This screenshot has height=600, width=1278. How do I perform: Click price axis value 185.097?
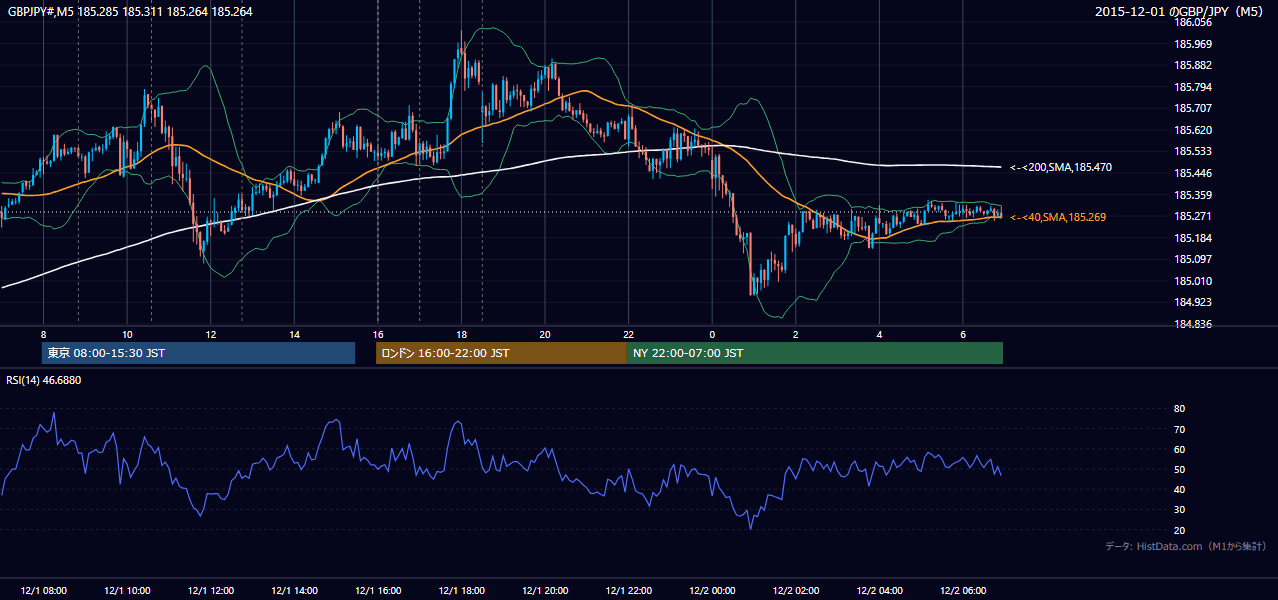tap(1194, 259)
